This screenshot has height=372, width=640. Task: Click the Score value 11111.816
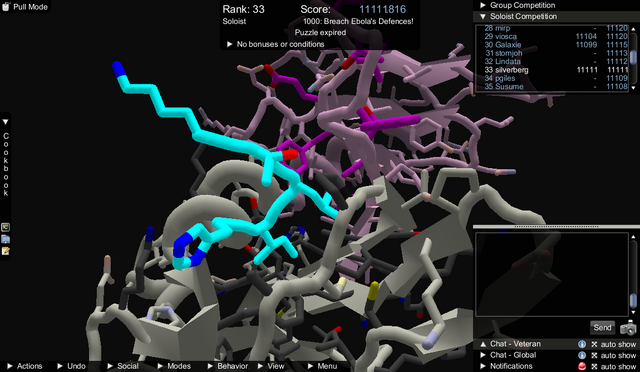click(x=382, y=9)
